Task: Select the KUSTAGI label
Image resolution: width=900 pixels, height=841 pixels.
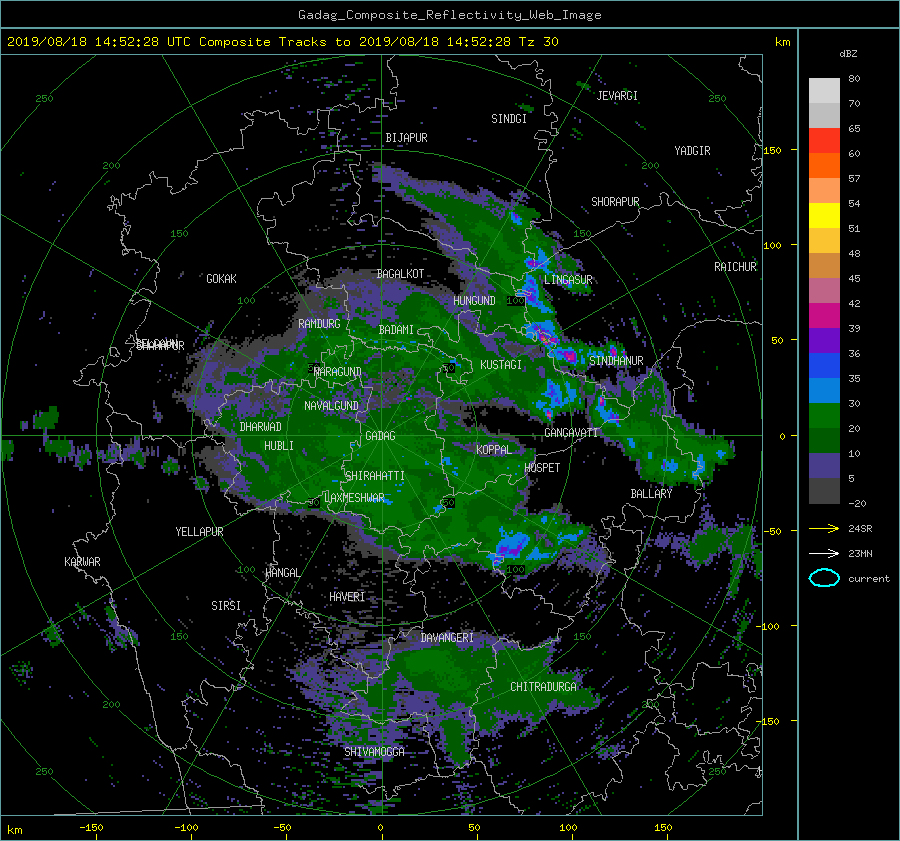Action: tap(501, 365)
